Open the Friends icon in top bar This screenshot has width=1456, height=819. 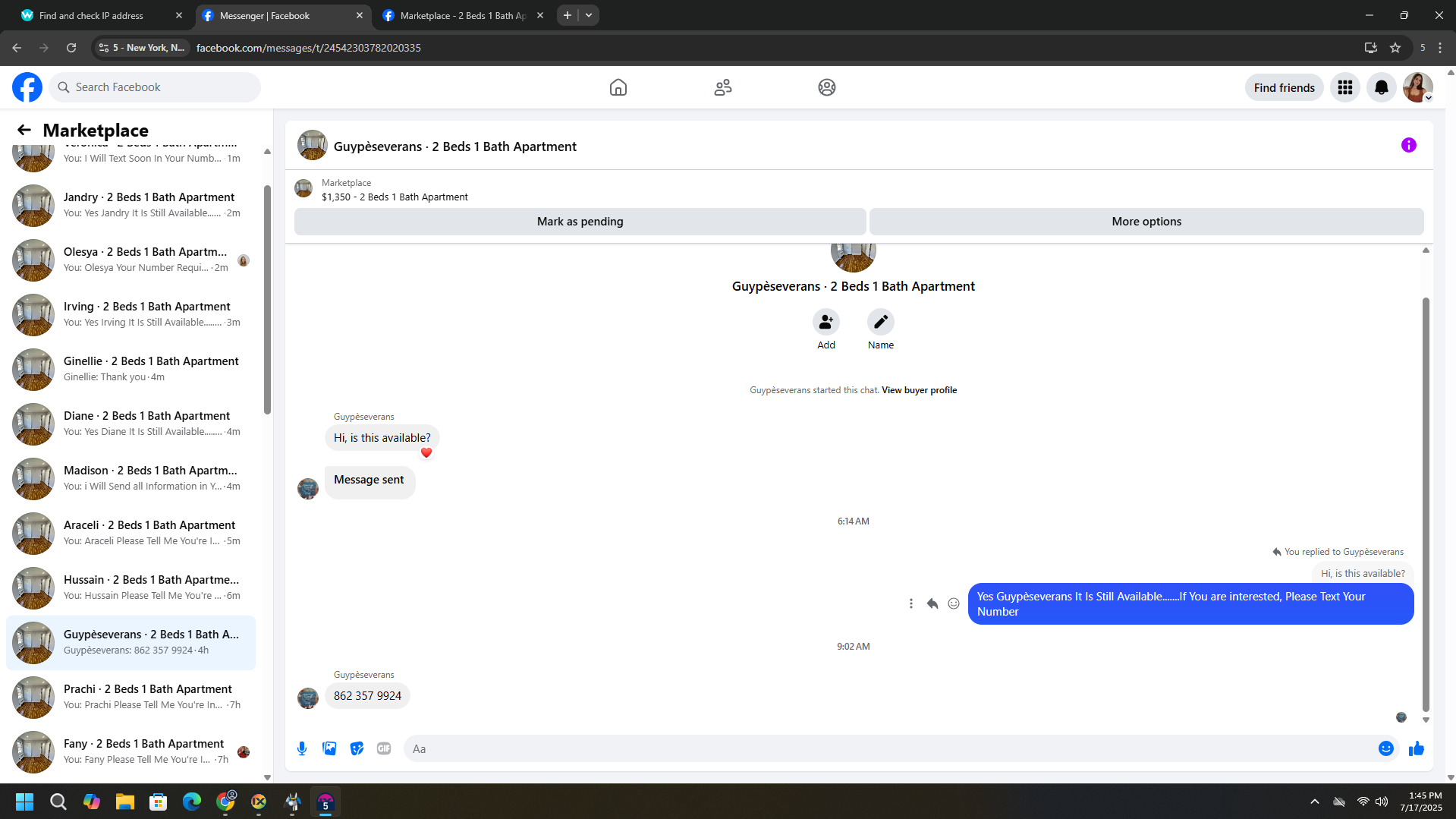click(x=723, y=87)
